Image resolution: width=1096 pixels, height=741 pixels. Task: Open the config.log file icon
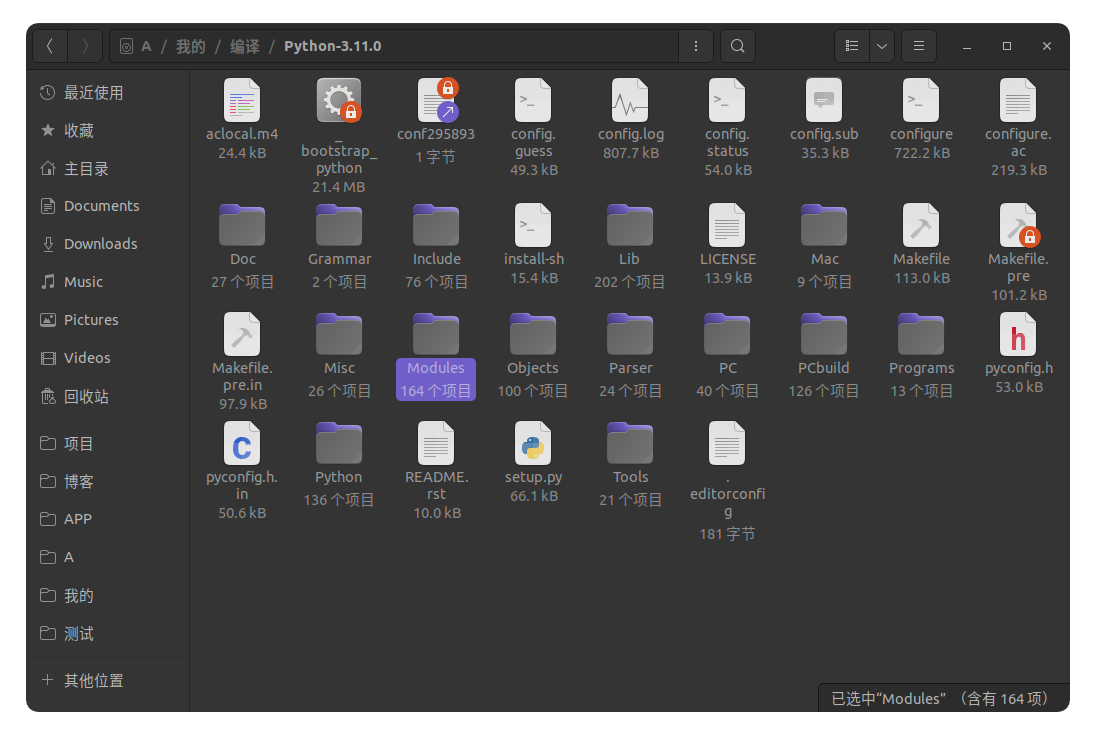tap(630, 101)
